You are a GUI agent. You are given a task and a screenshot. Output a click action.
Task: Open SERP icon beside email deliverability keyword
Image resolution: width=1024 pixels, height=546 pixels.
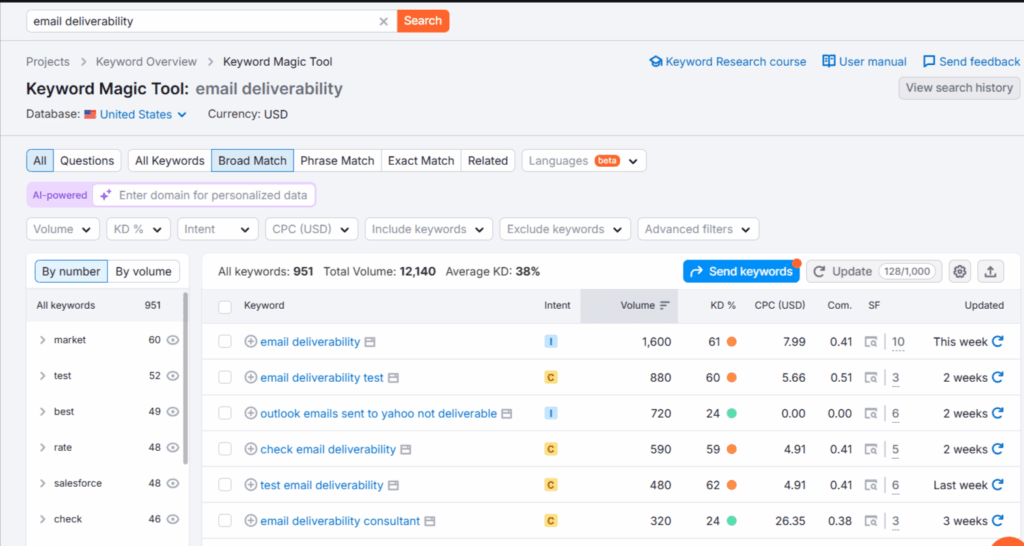click(370, 342)
